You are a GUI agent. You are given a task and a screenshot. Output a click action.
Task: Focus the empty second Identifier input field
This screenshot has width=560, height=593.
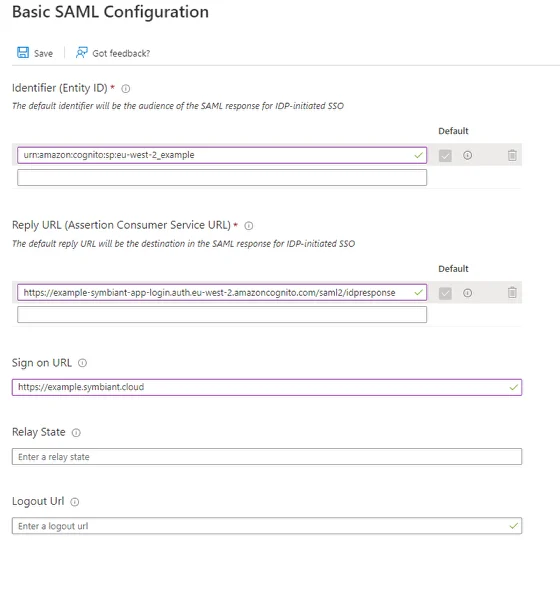point(222,178)
